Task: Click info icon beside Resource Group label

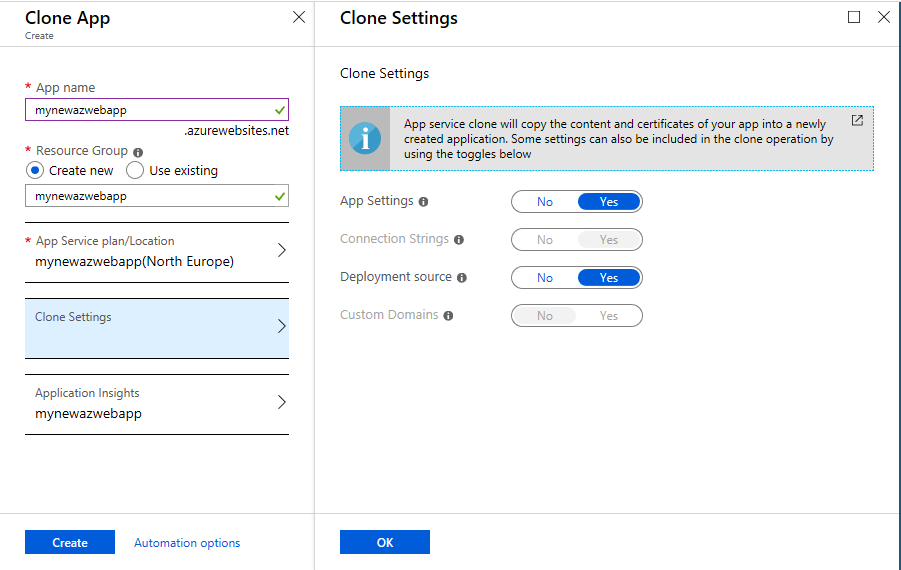Action: tap(138, 152)
